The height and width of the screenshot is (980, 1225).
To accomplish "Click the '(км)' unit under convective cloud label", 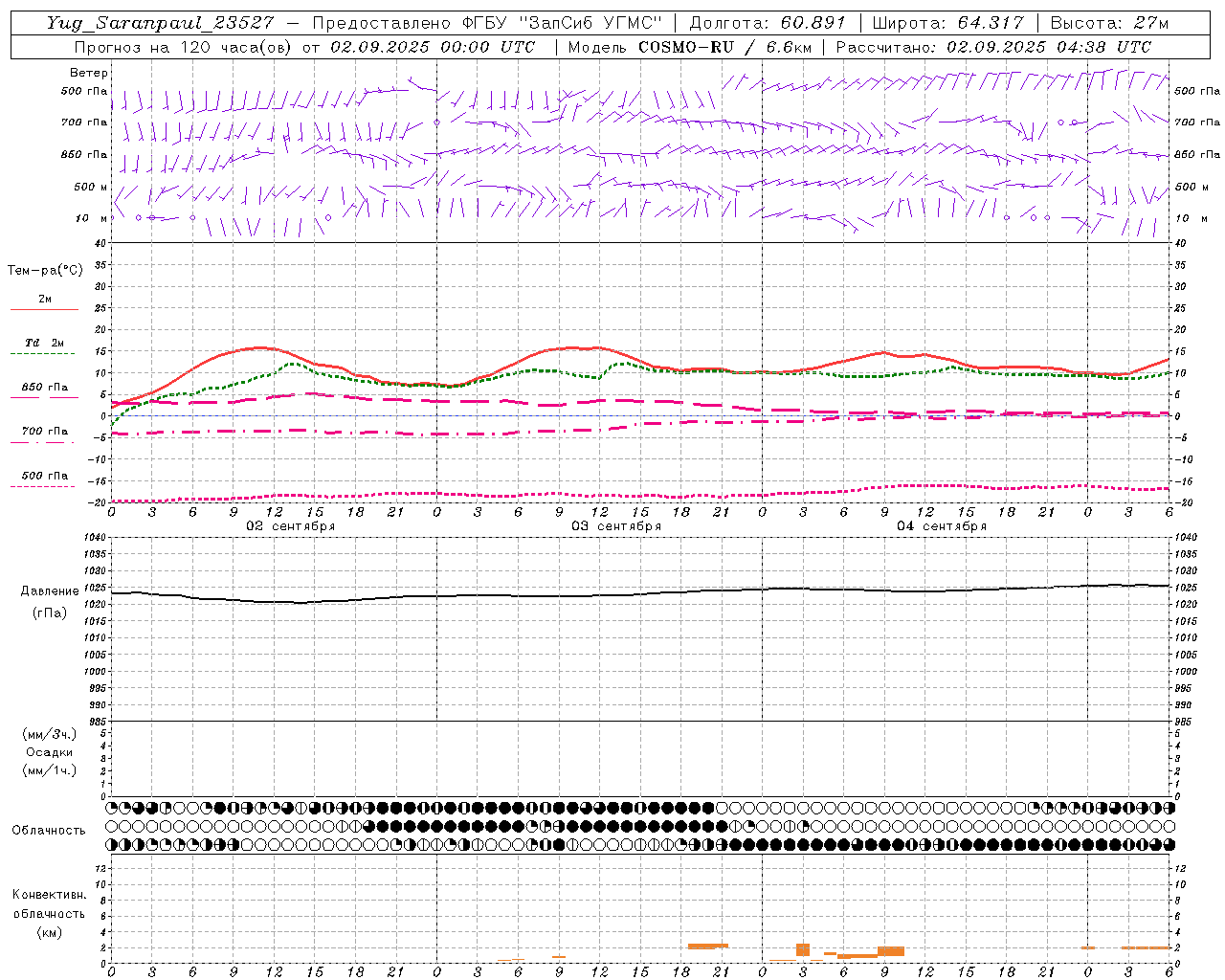I will pyautogui.click(x=49, y=931).
